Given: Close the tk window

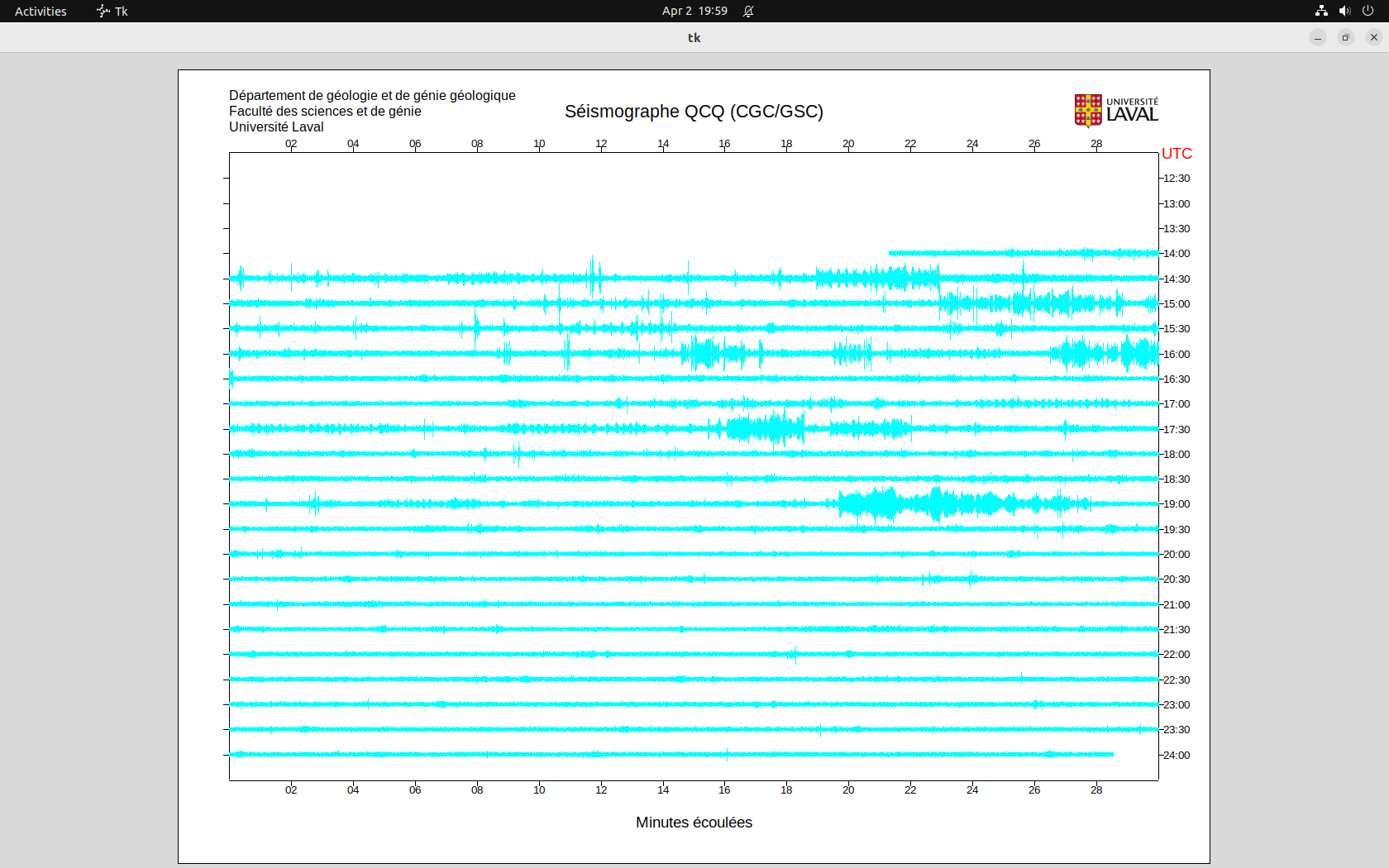Looking at the screenshot, I should 1374,37.
